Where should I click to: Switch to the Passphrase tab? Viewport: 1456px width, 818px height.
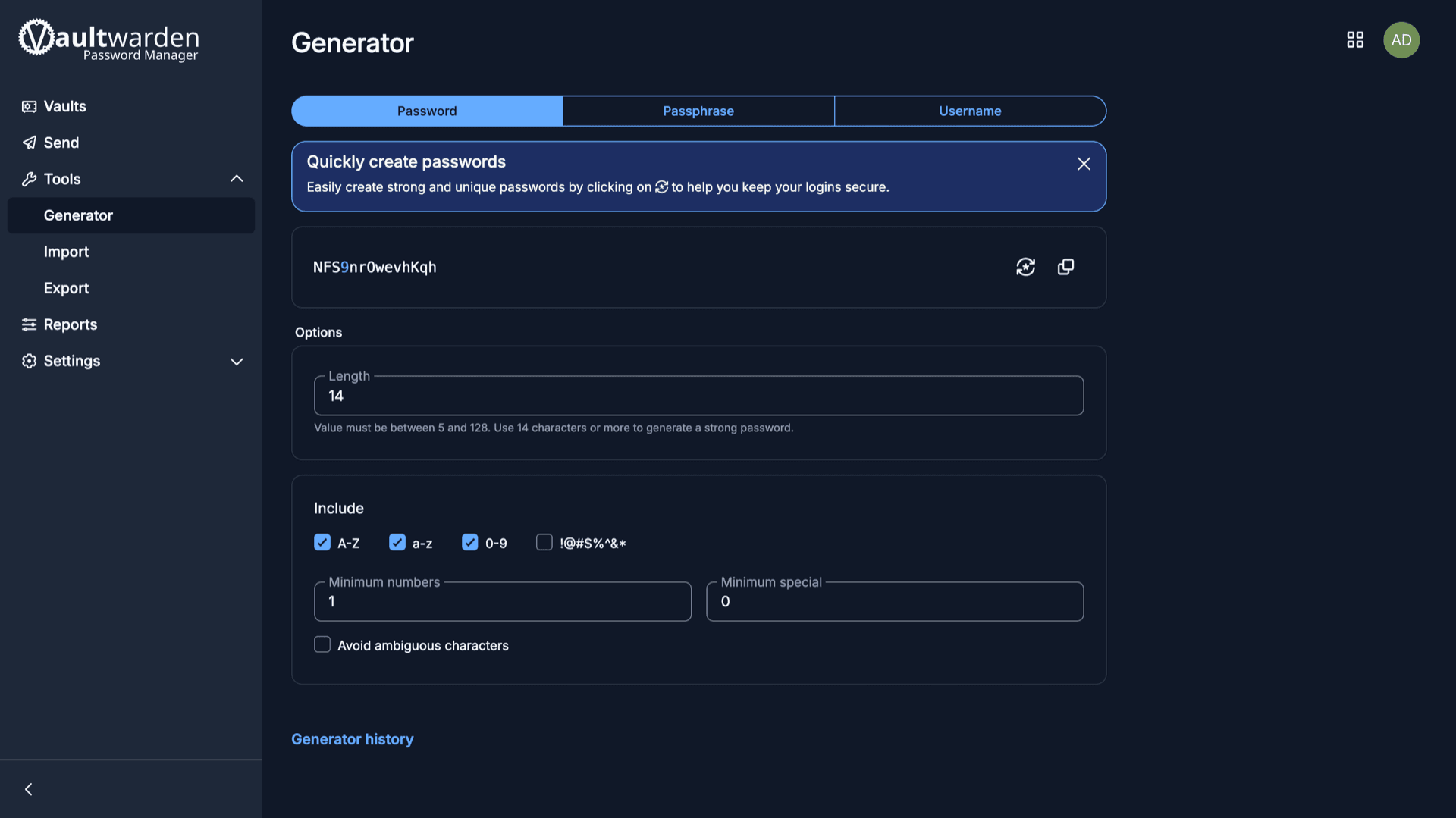[x=698, y=111]
